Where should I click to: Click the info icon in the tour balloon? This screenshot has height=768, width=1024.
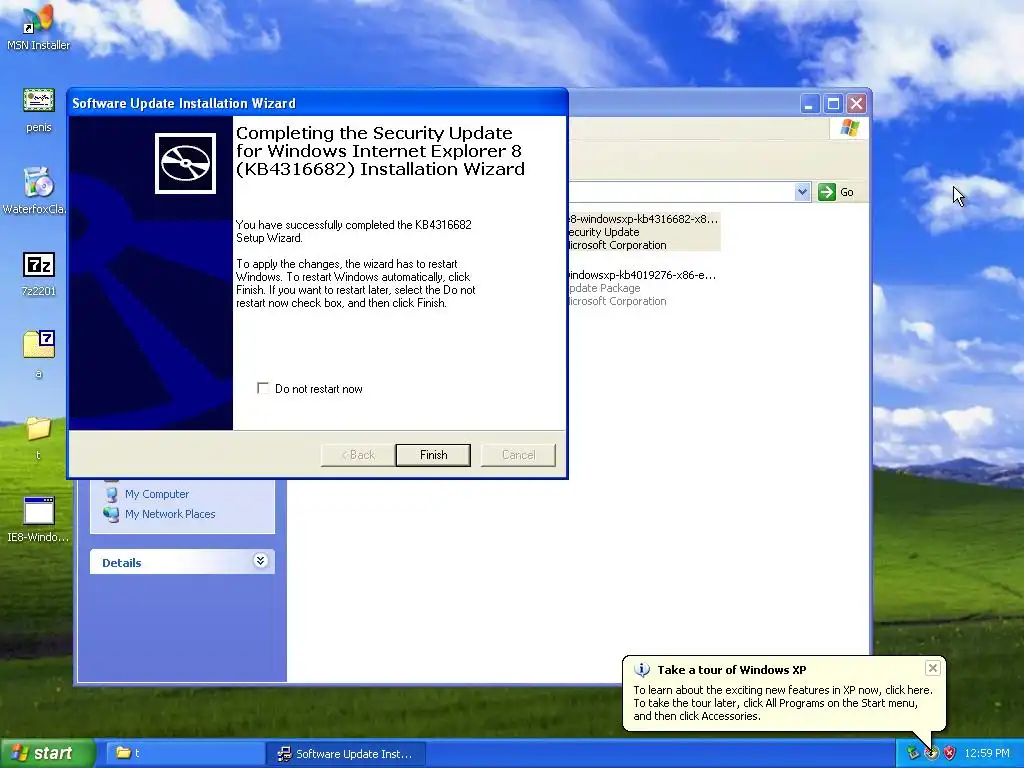(x=642, y=670)
